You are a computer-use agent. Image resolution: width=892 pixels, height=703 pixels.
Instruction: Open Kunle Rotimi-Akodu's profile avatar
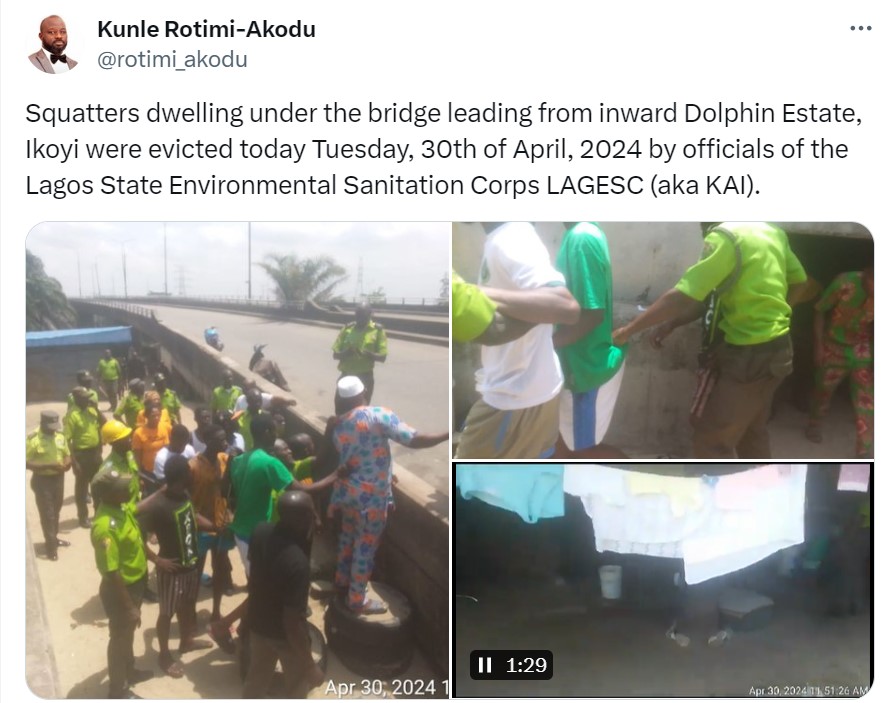(x=53, y=44)
